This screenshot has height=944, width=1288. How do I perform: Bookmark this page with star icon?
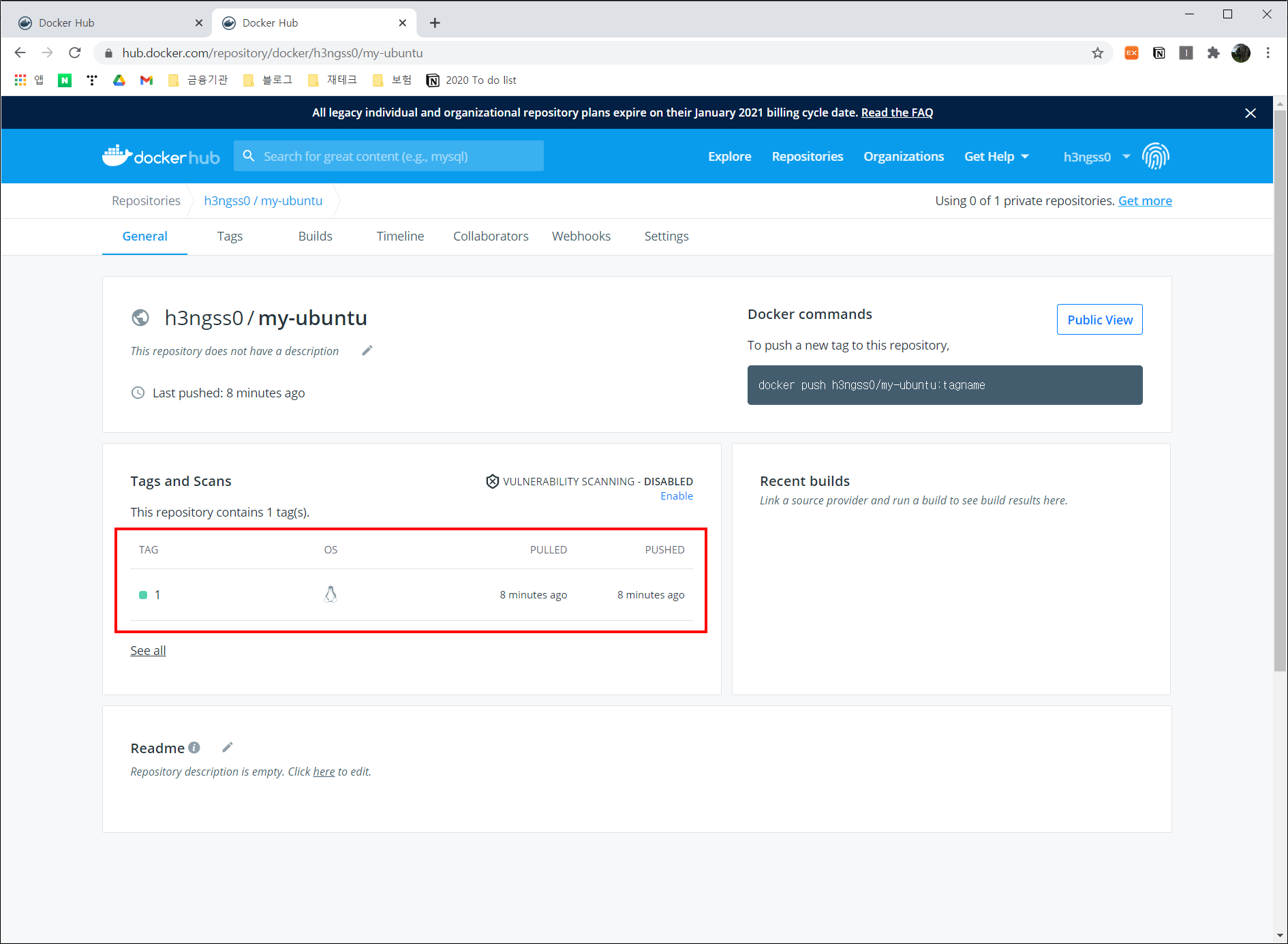(x=1097, y=53)
